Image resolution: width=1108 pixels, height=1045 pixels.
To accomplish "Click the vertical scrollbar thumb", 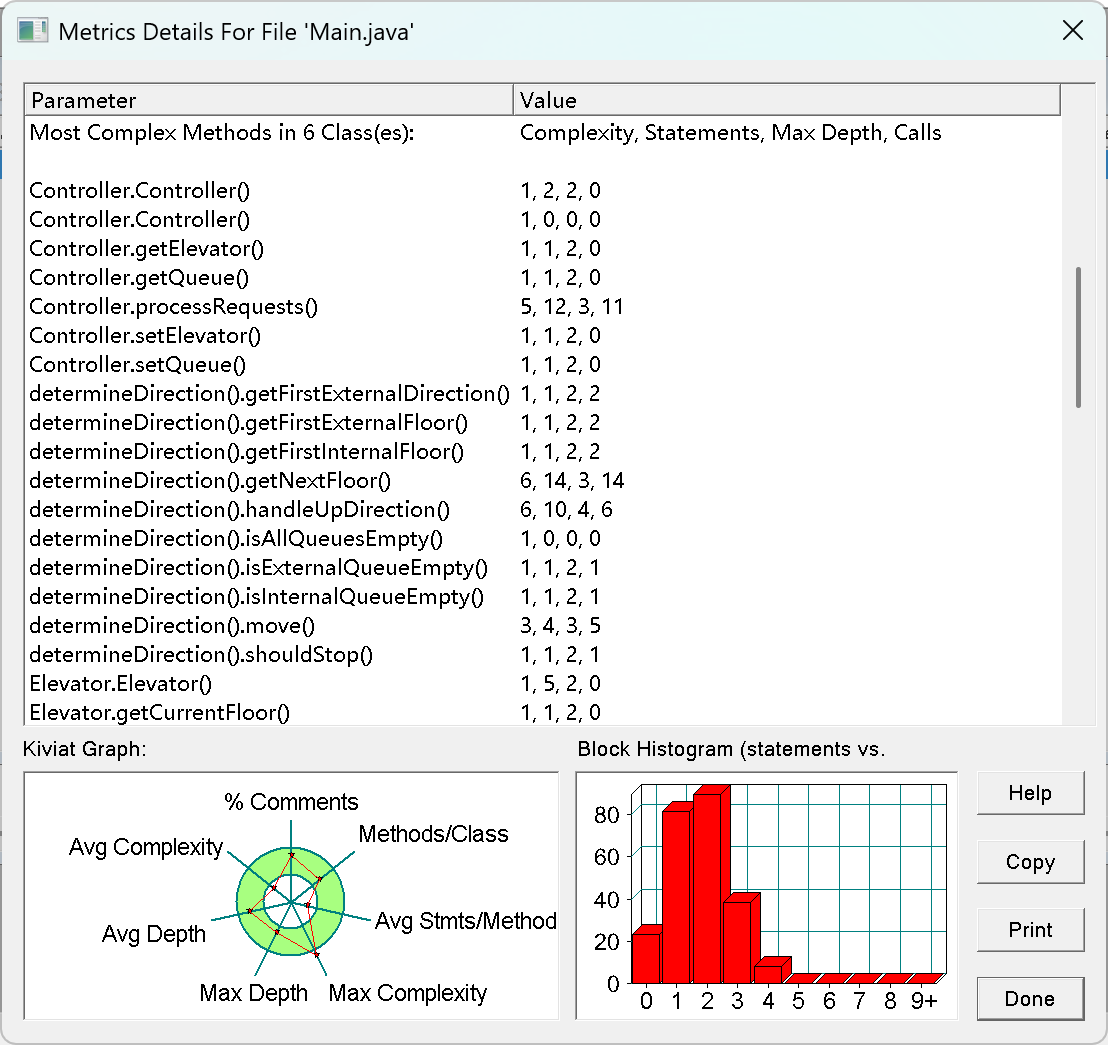I will pos(1078,337).
